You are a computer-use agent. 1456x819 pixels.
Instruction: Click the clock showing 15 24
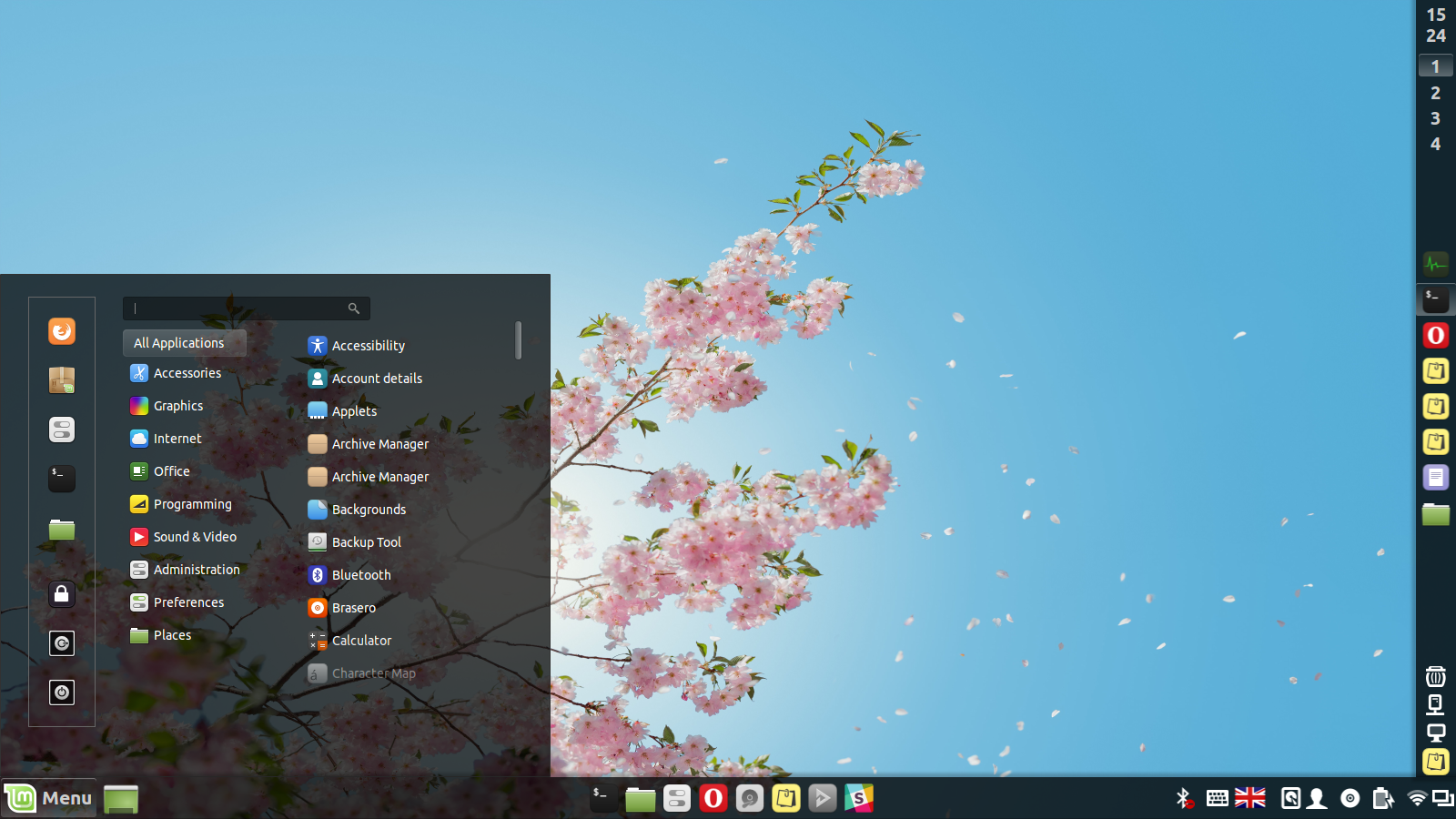pos(1436,25)
